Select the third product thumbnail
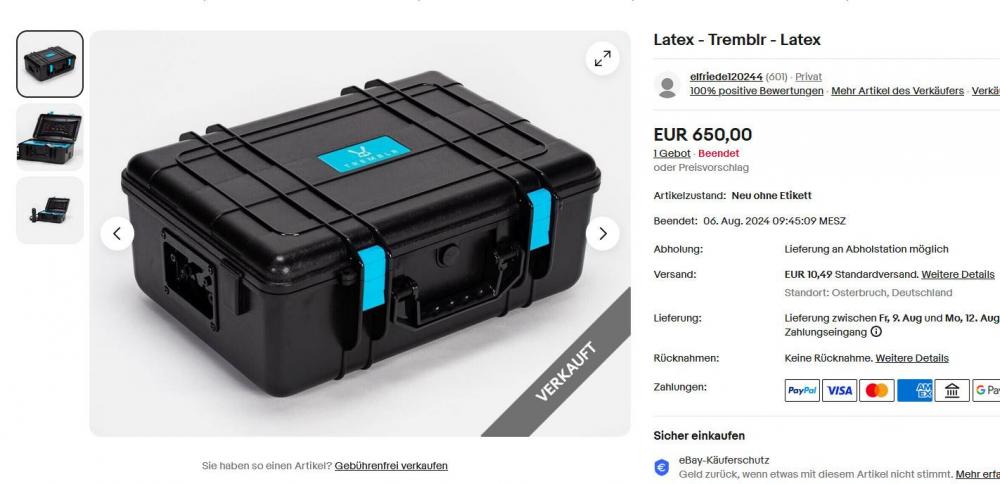Image resolution: width=1000 pixels, height=484 pixels. tap(50, 210)
